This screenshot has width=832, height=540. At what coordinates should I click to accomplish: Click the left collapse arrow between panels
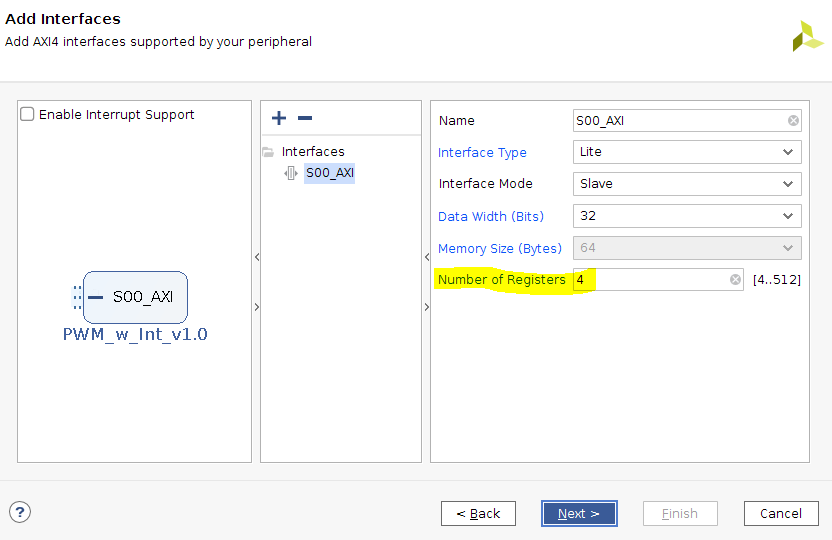pyautogui.click(x=256, y=257)
